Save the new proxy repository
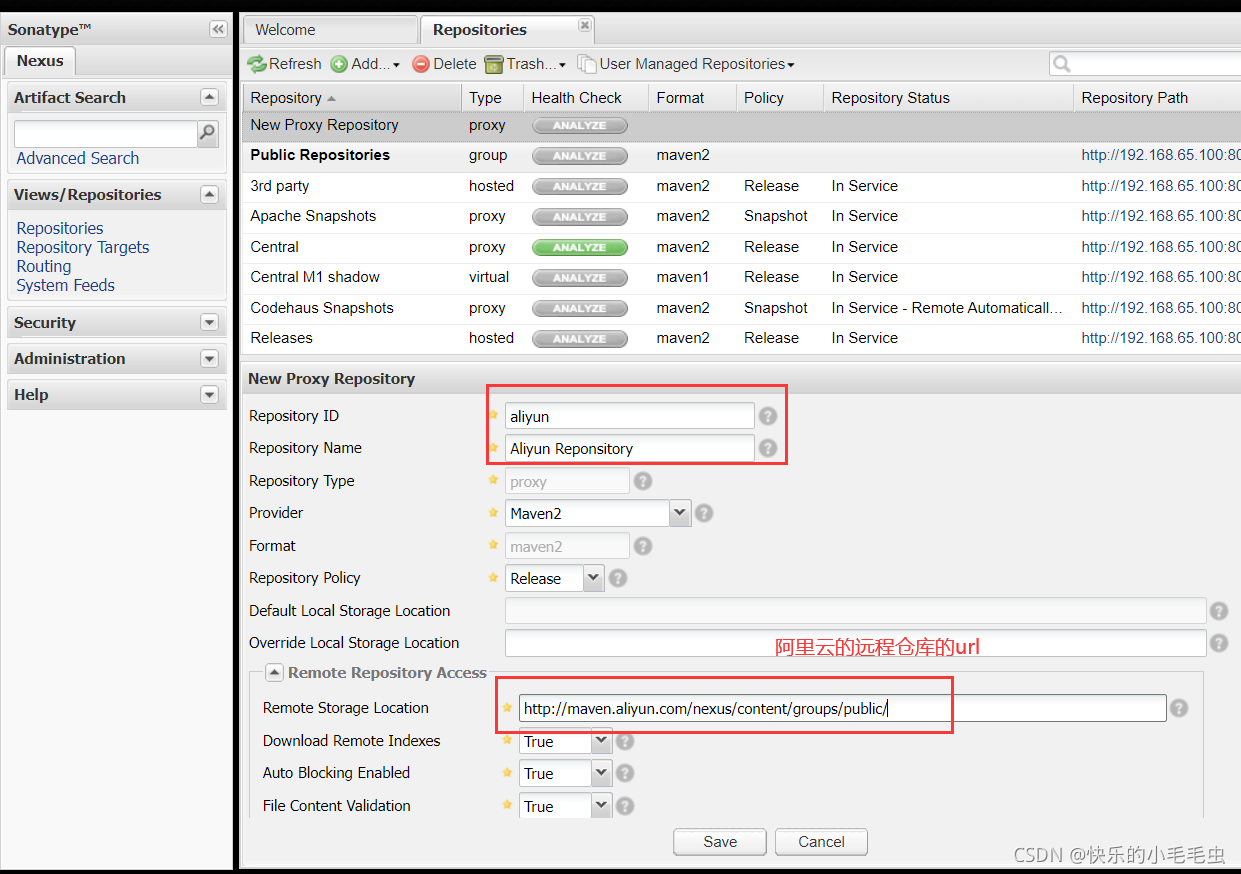Viewport: 1241px width, 874px height. coord(720,842)
